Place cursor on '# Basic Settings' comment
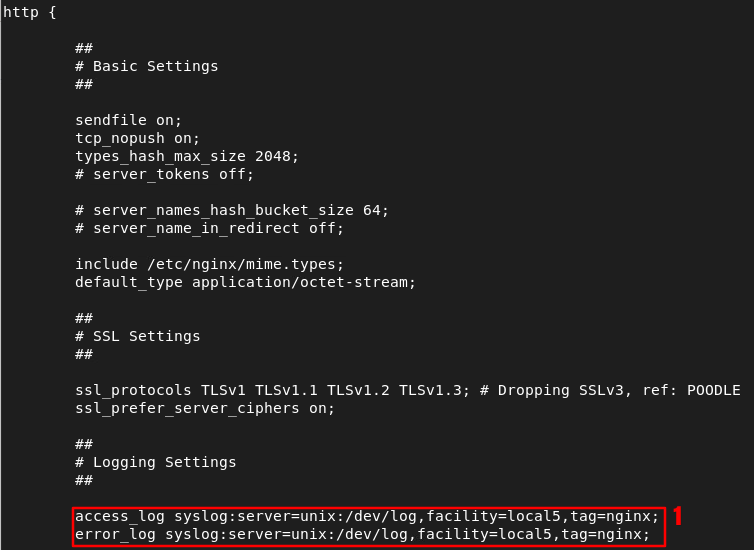The height and width of the screenshot is (550, 754). [146, 66]
